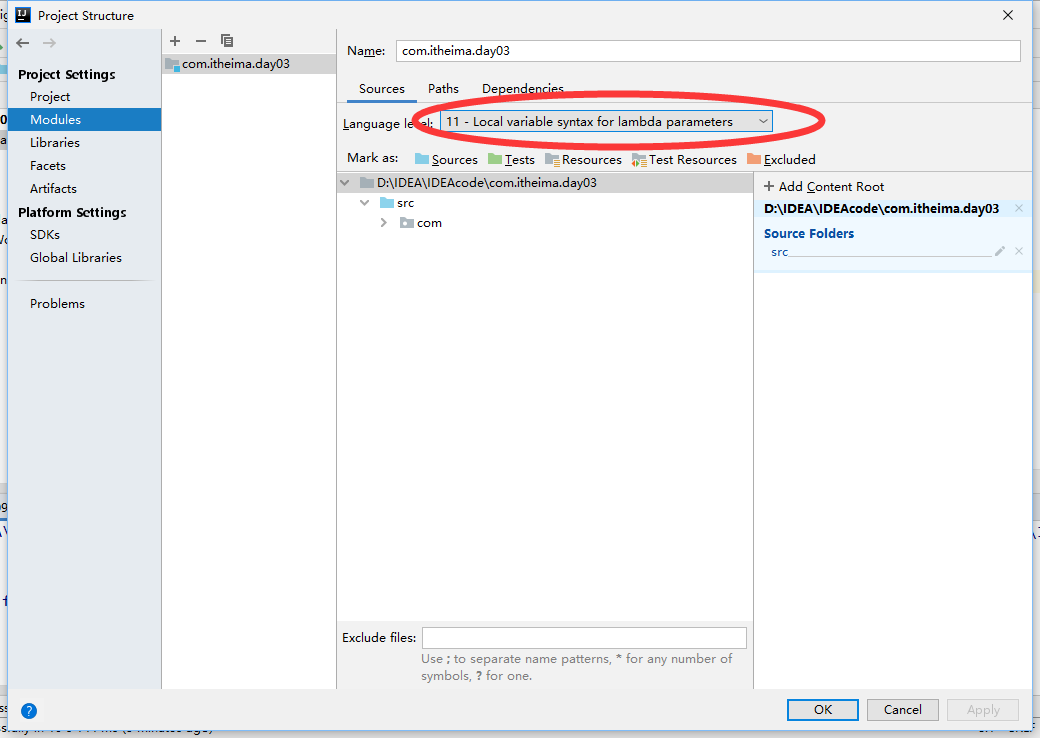Switch to the Sources tab
The image size is (1040, 738).
(x=381, y=89)
